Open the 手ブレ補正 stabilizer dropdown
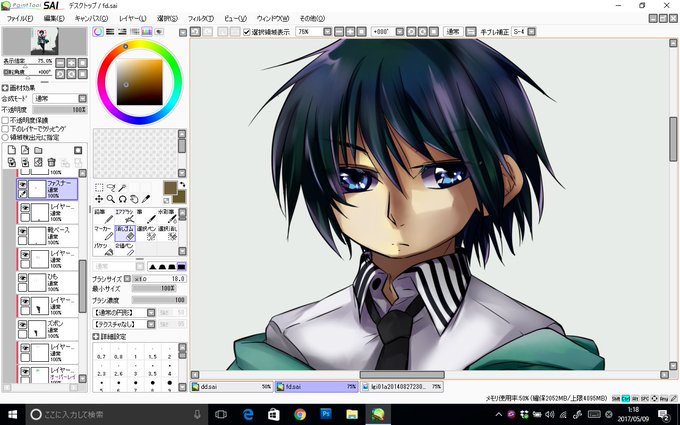Viewport: 680px width, 425px height. click(x=532, y=32)
